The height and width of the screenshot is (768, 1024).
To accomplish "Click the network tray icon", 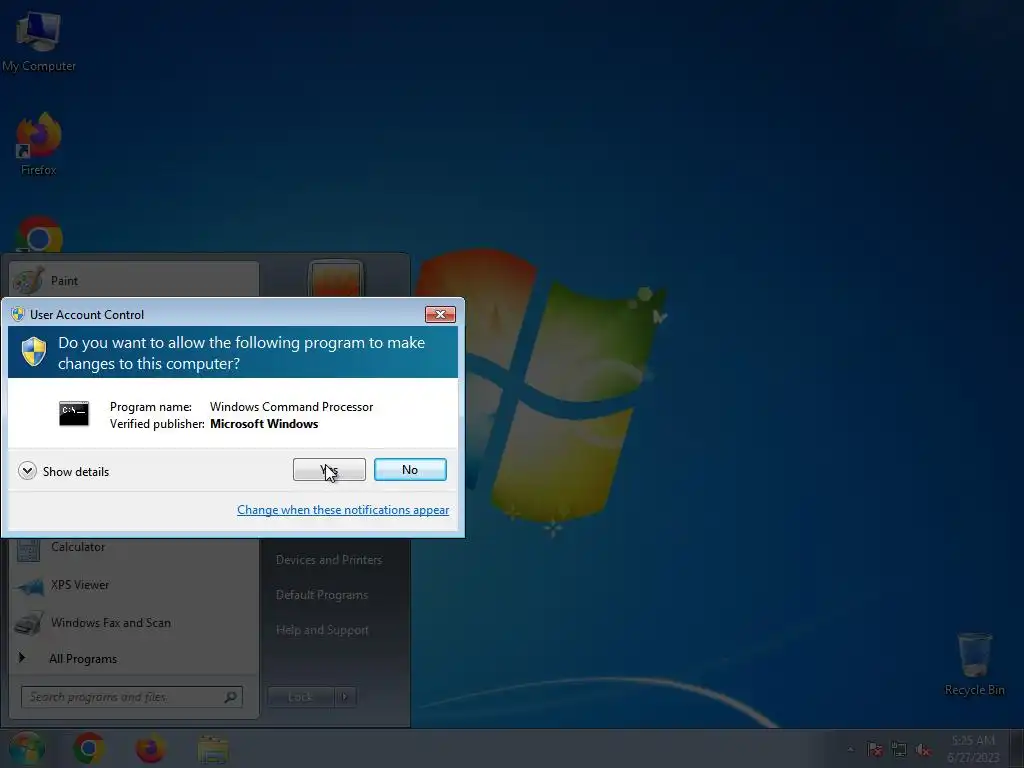I will [899, 749].
